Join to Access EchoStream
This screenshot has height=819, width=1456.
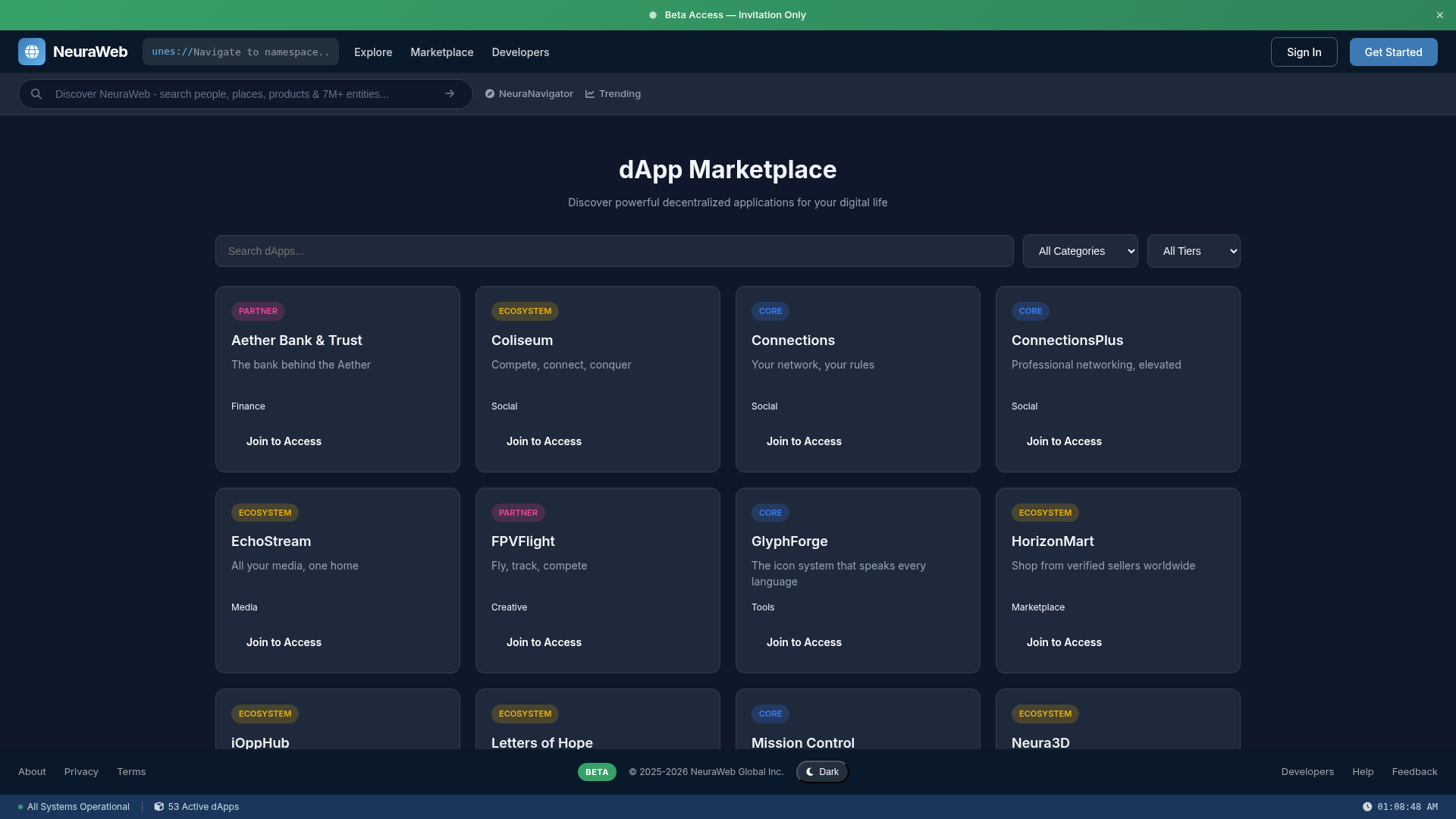point(284,642)
